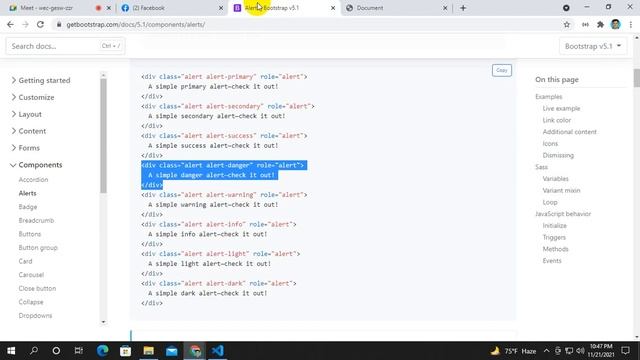Open the Chrome profile avatar
The width and height of the screenshot is (640, 360).
click(616, 24)
